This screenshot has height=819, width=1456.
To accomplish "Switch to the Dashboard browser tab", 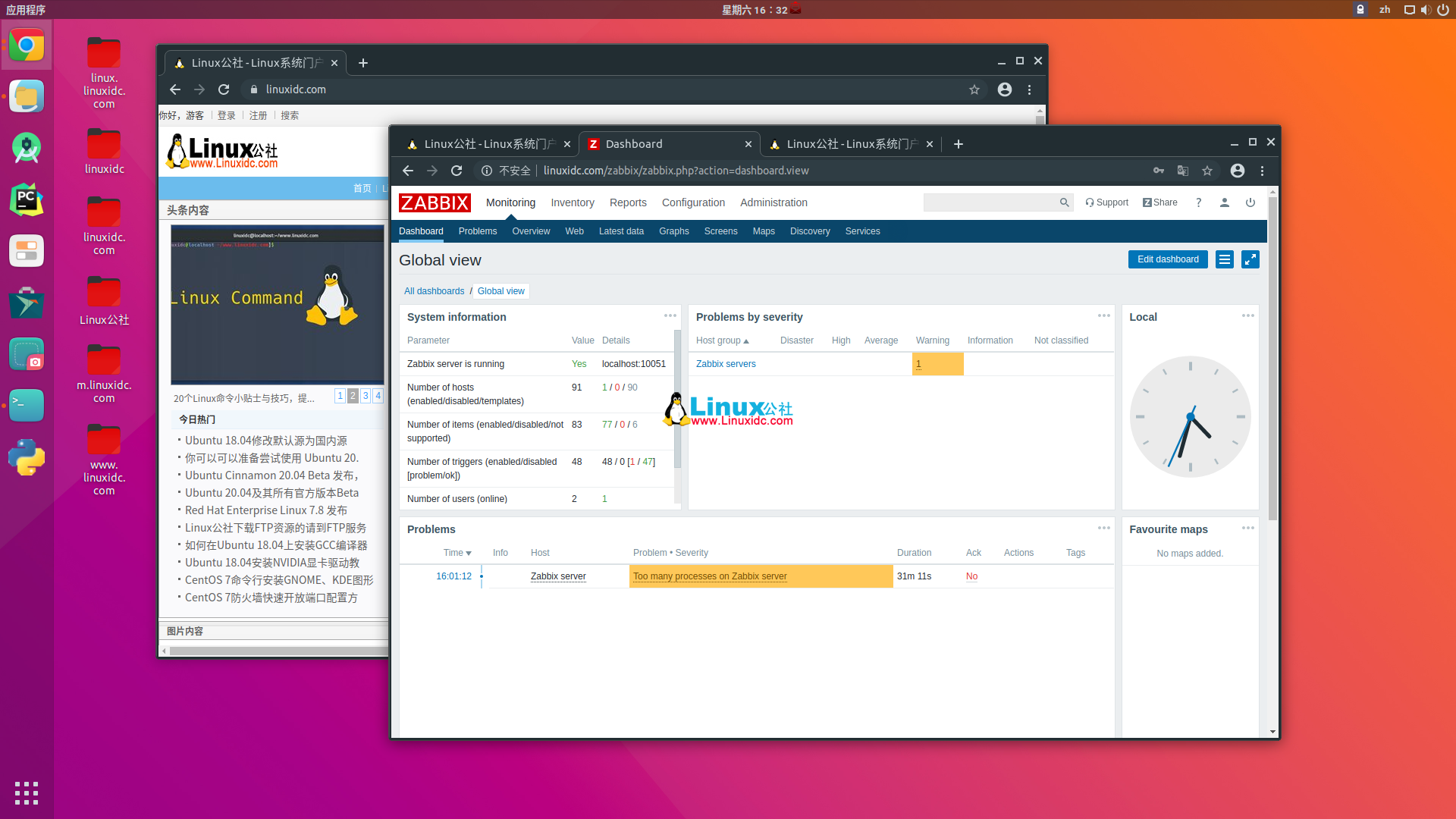I will click(669, 144).
